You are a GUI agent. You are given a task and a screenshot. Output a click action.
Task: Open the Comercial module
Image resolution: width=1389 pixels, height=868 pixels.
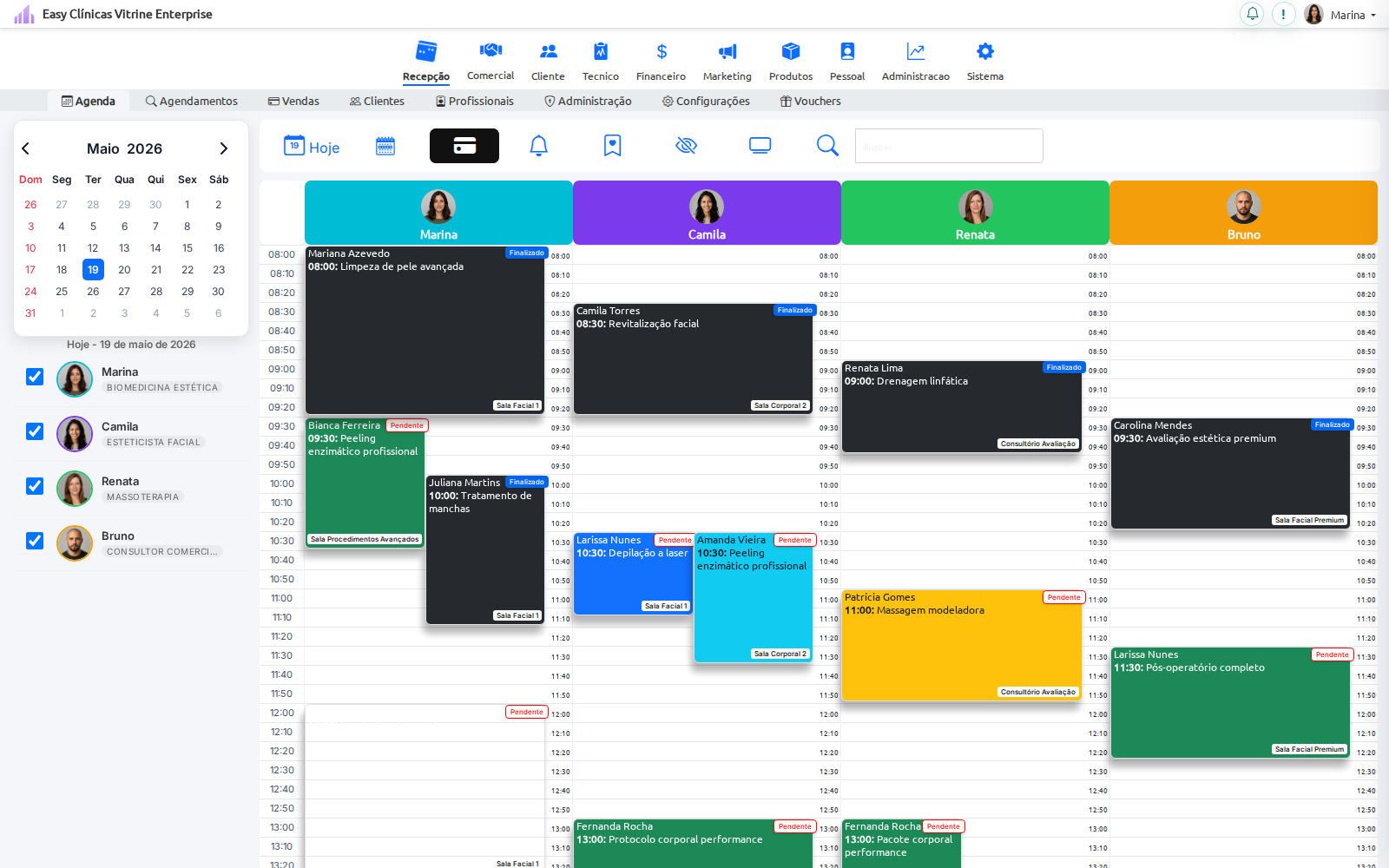[490, 62]
